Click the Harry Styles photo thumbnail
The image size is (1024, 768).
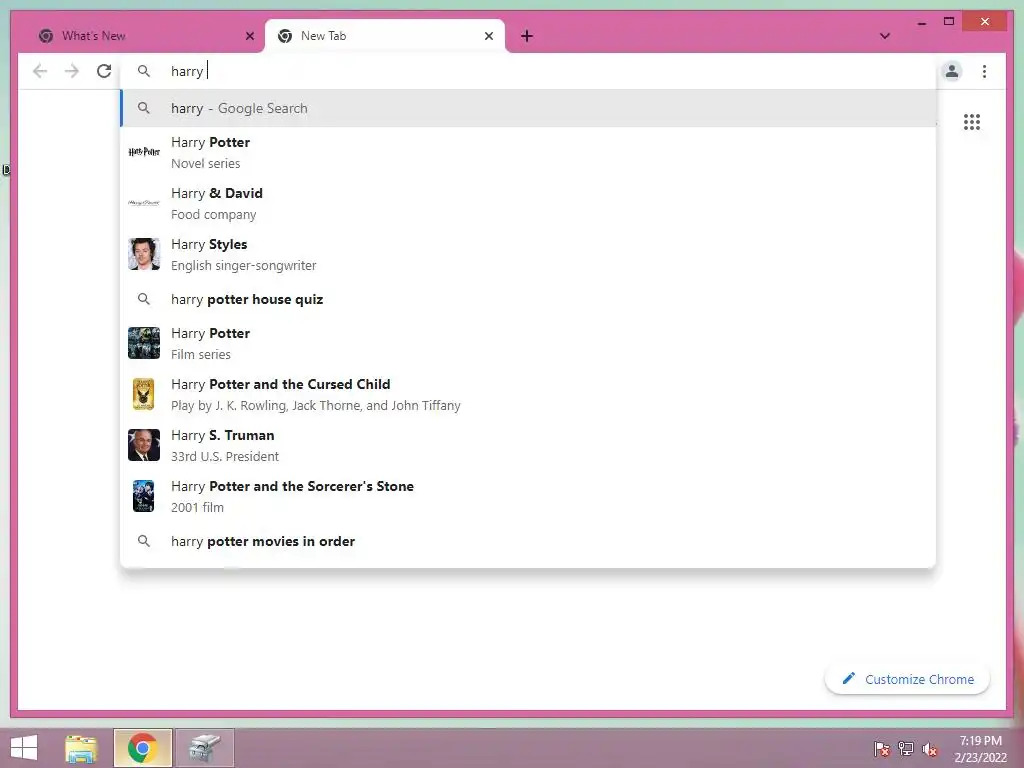point(144,254)
